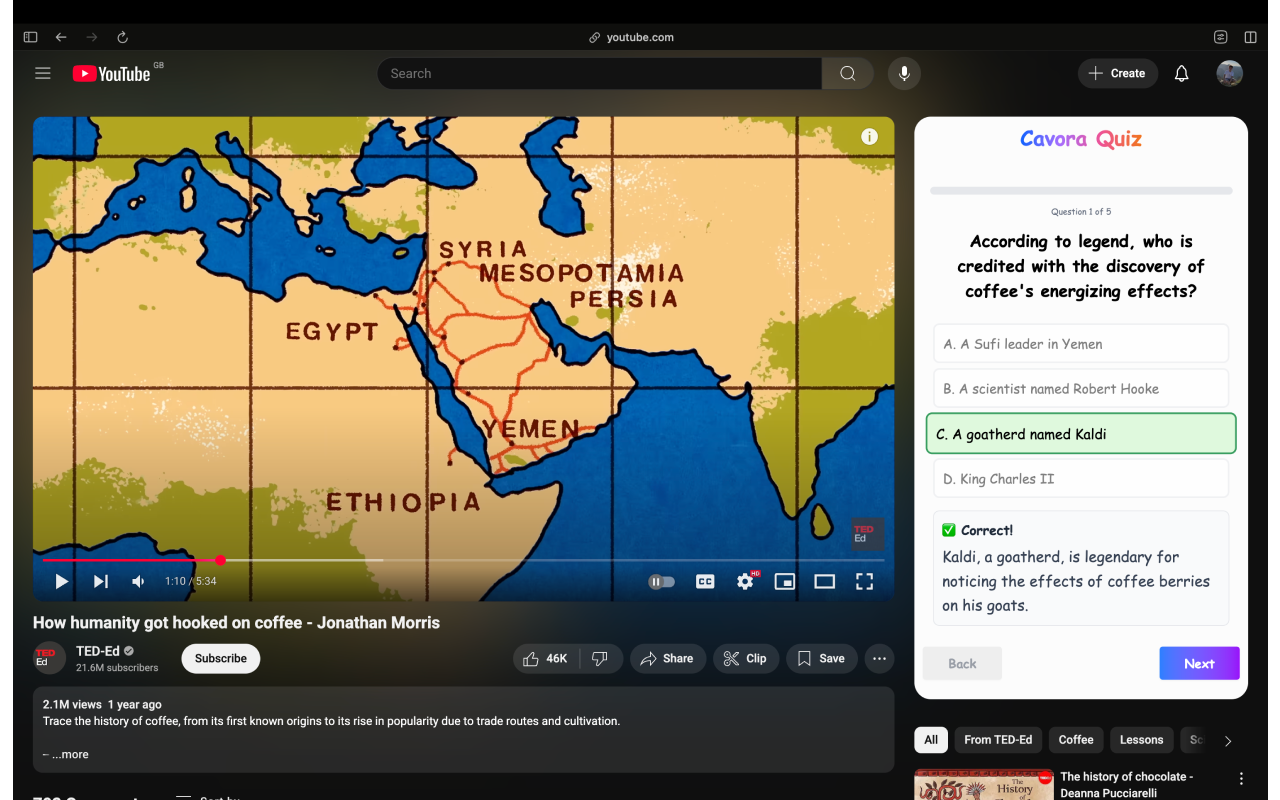Image resolution: width=1280 pixels, height=800 pixels.
Task: Select the All filter chip
Action: tap(931, 740)
